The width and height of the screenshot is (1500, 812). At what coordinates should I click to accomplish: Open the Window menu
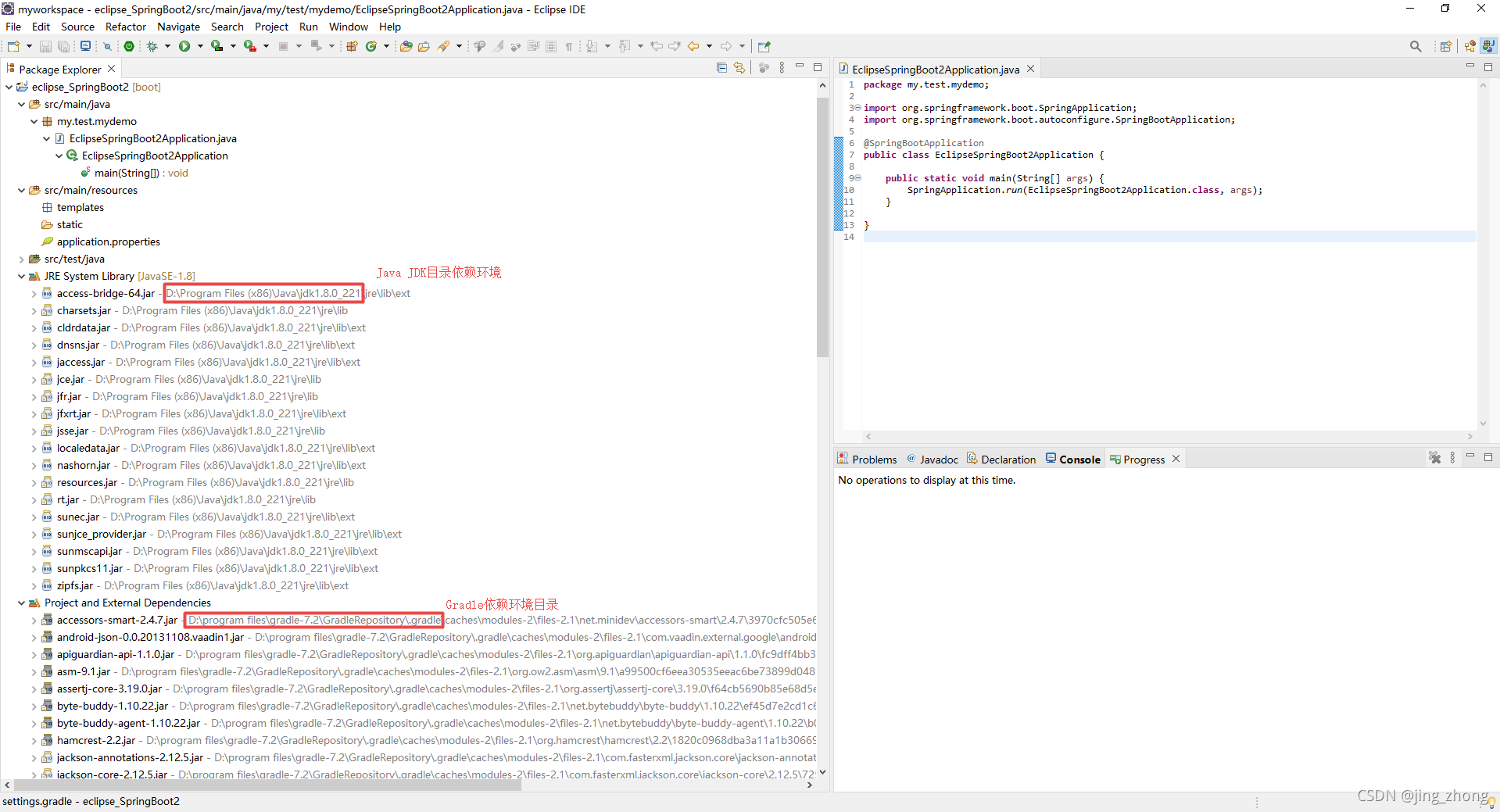pyautogui.click(x=348, y=27)
